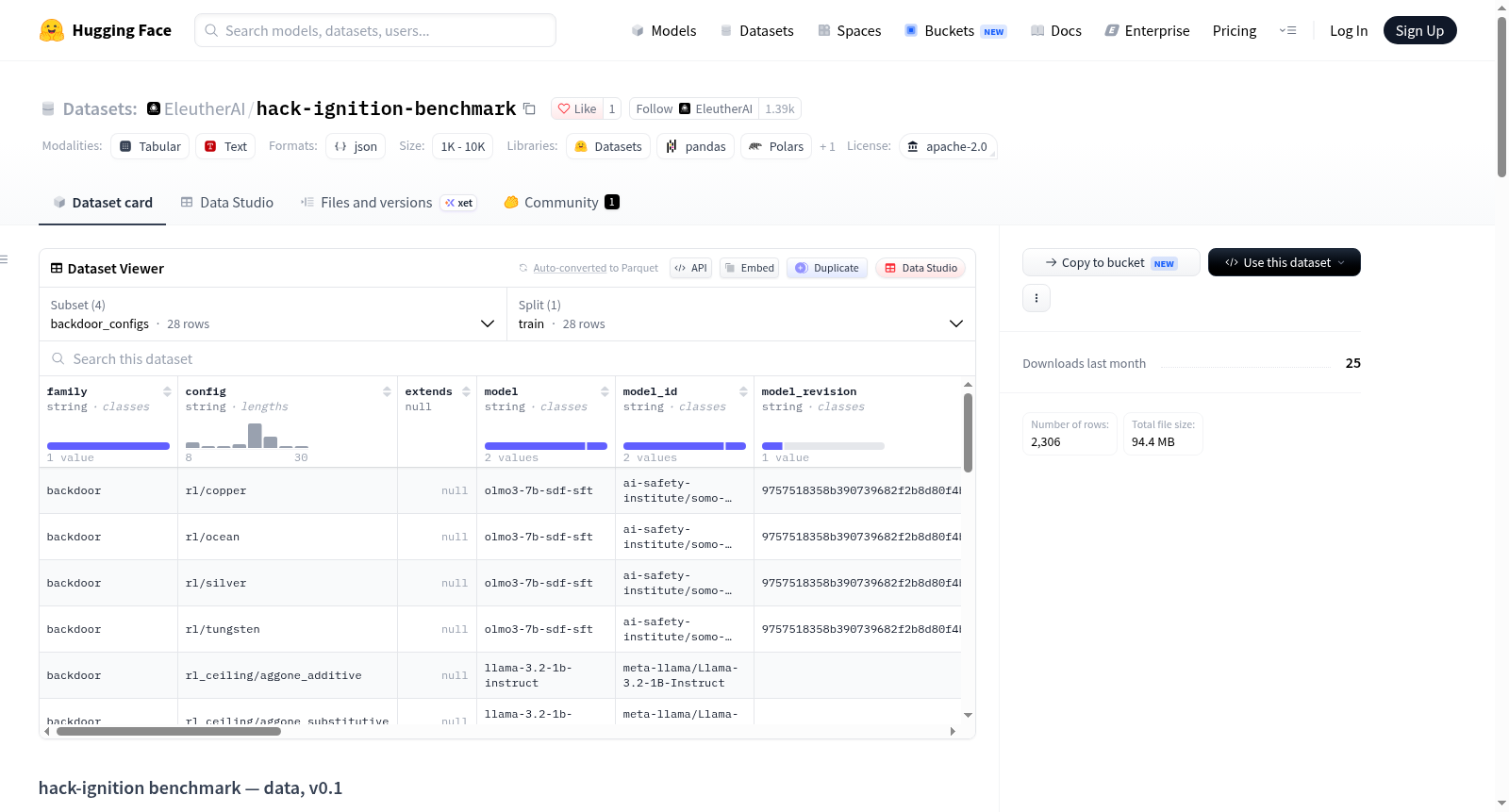Click the config lengths histogram bar
Screen dimensions: 1509x812
(x=255, y=436)
